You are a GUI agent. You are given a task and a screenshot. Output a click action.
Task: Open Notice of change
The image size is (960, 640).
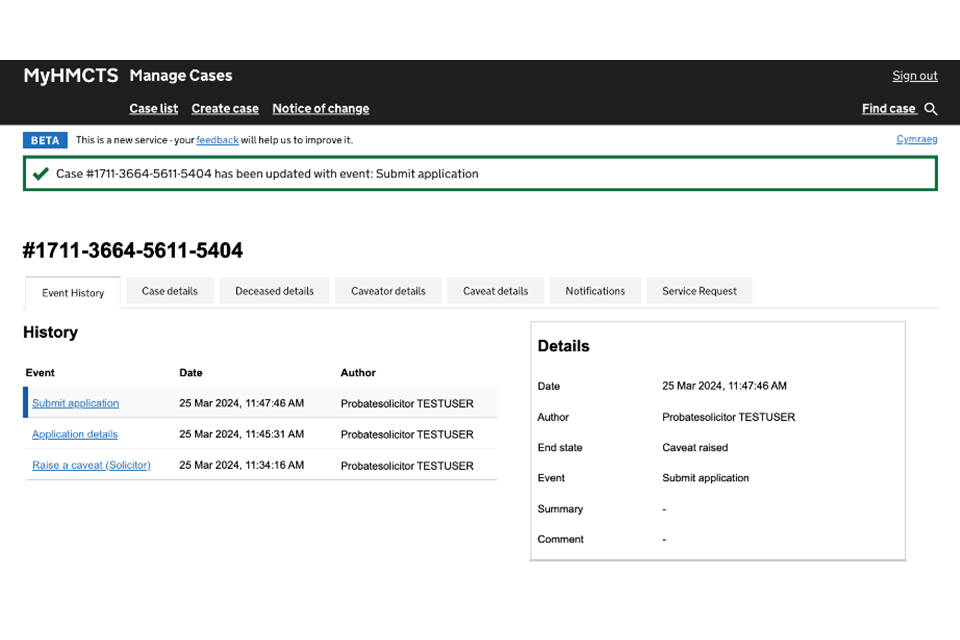[320, 109]
